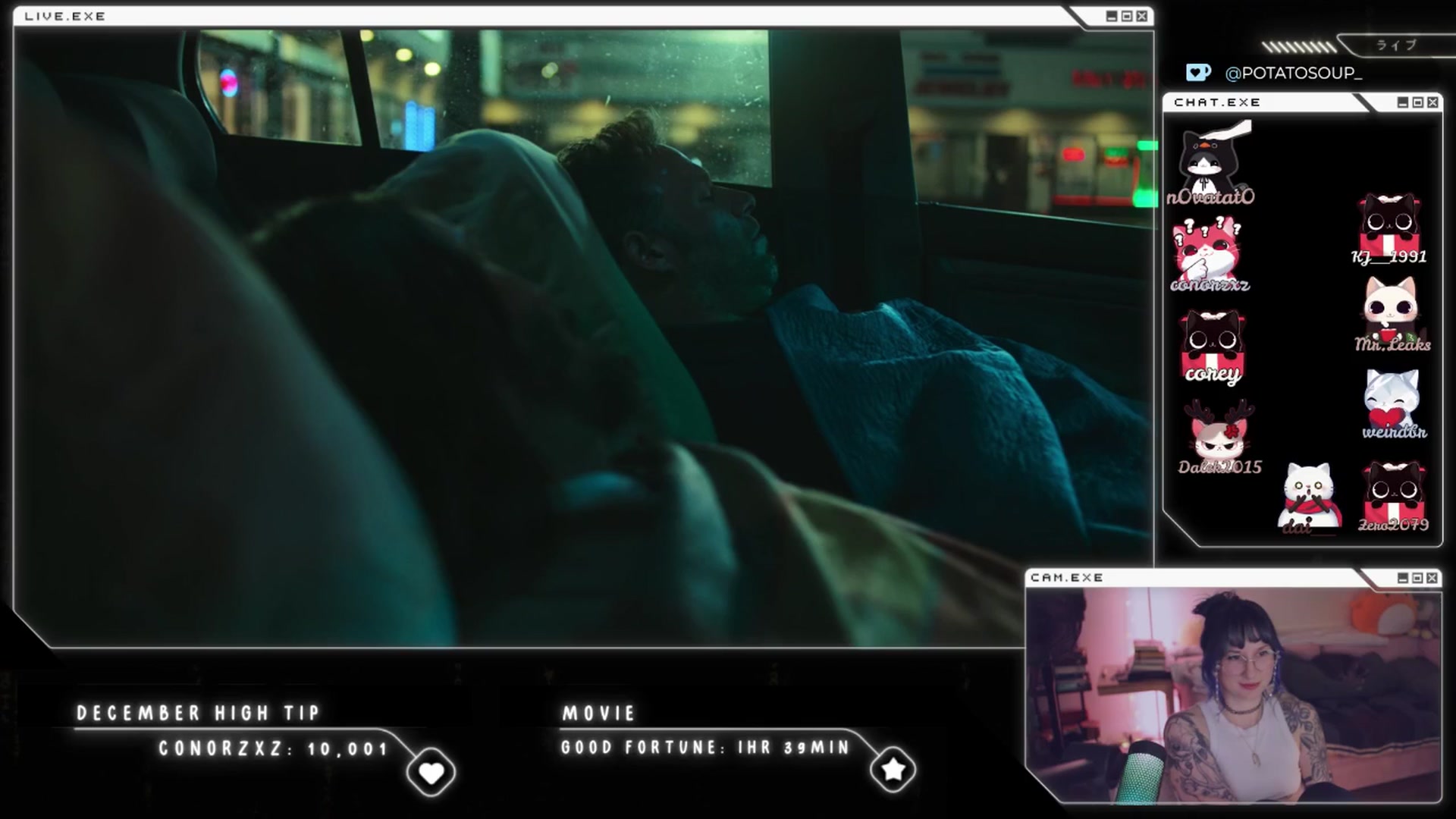Viewport: 1456px width, 819px height.
Task: Click the CONORZXZ: 10,001 tip amount
Action: (x=274, y=749)
